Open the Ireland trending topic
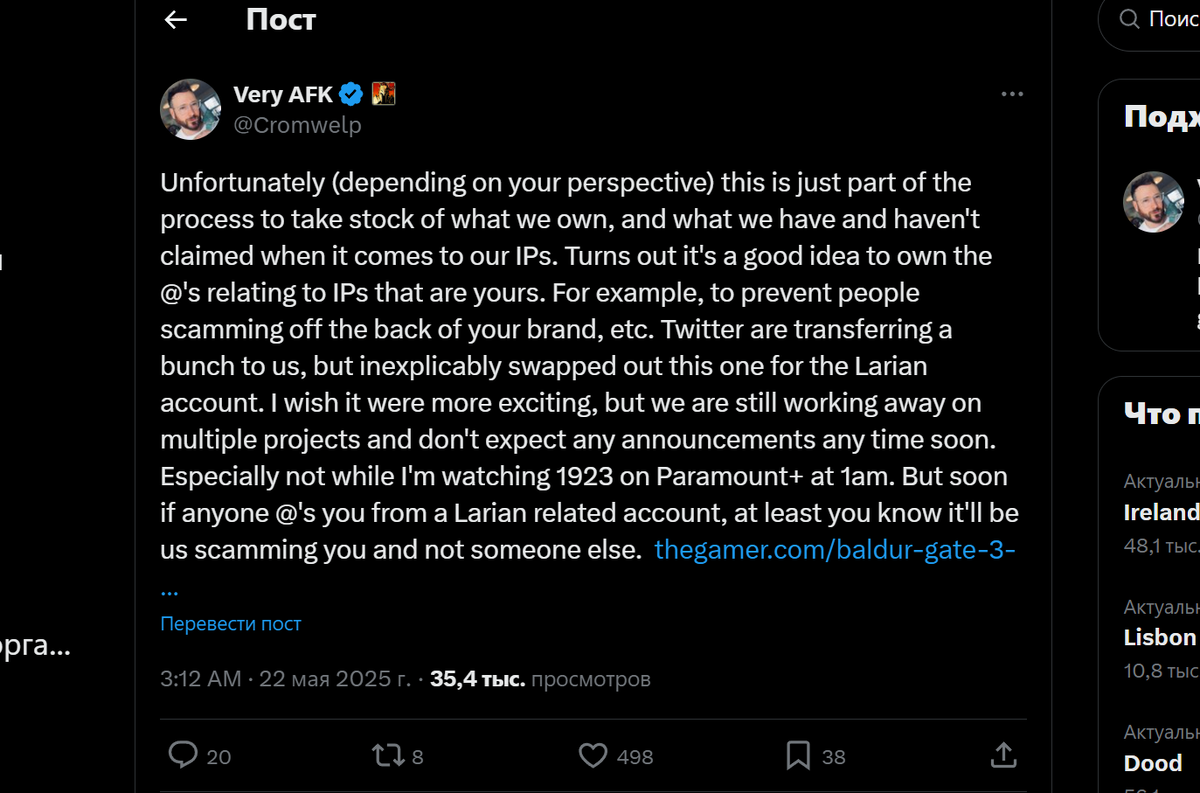 click(1162, 513)
